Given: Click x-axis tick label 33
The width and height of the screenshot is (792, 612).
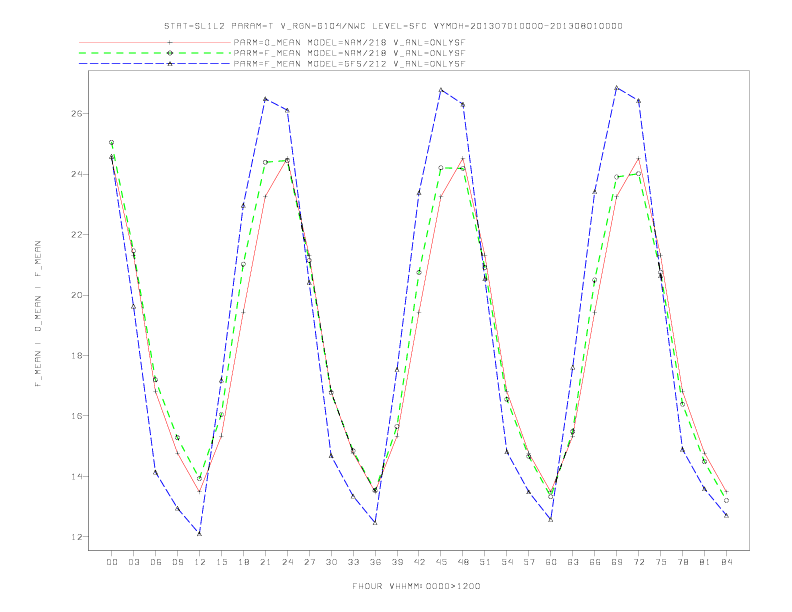Looking at the screenshot, I should (353, 562).
